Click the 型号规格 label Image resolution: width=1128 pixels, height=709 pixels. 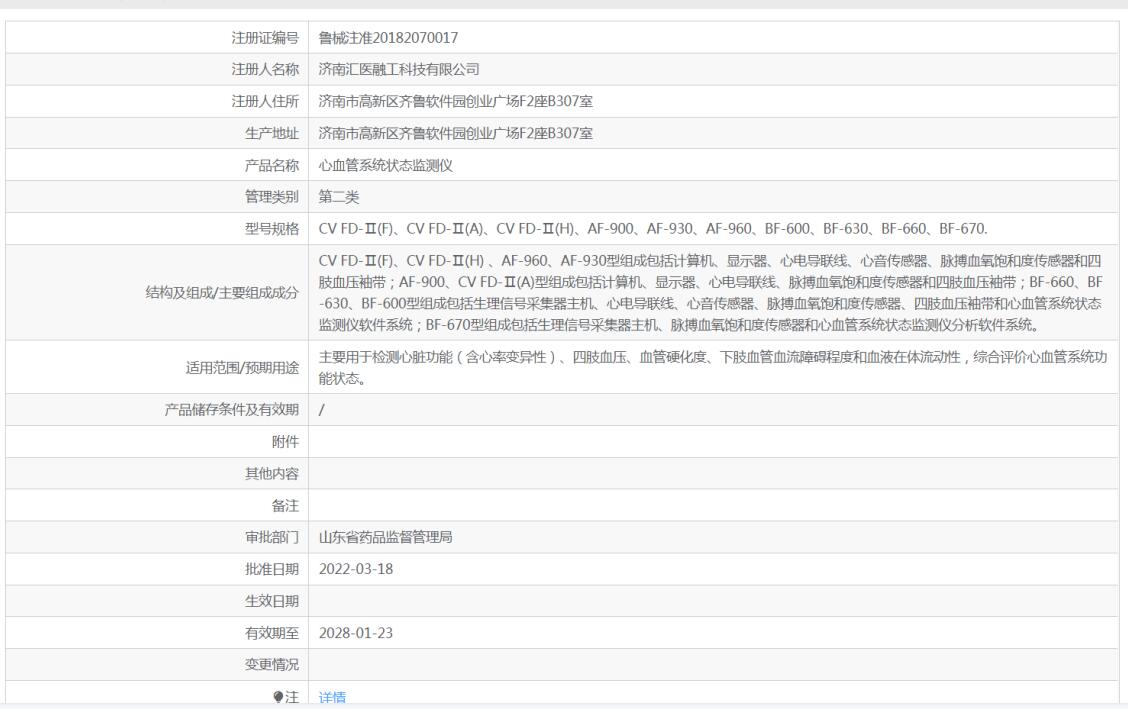(x=272, y=229)
